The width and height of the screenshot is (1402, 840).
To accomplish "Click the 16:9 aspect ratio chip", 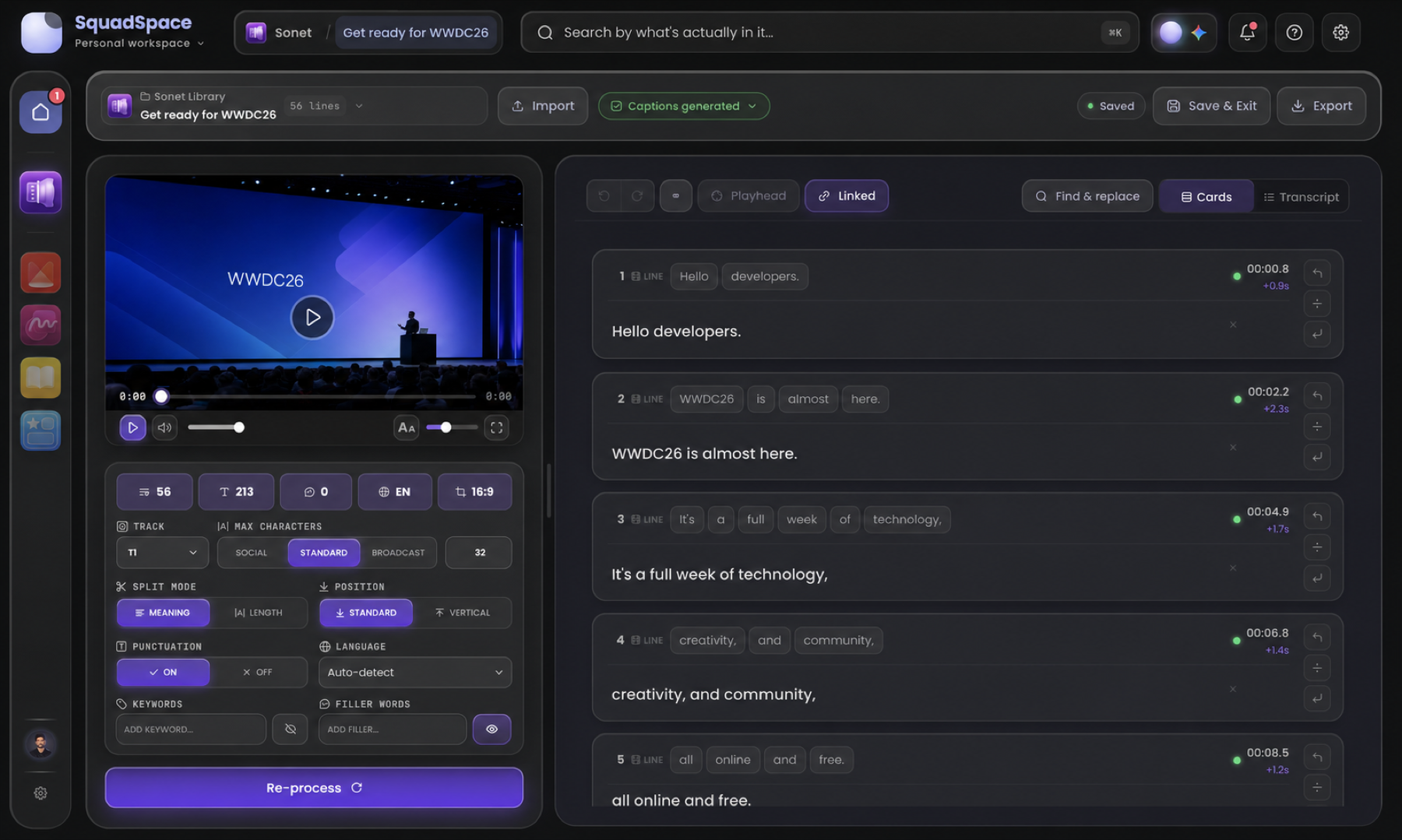I will (474, 492).
